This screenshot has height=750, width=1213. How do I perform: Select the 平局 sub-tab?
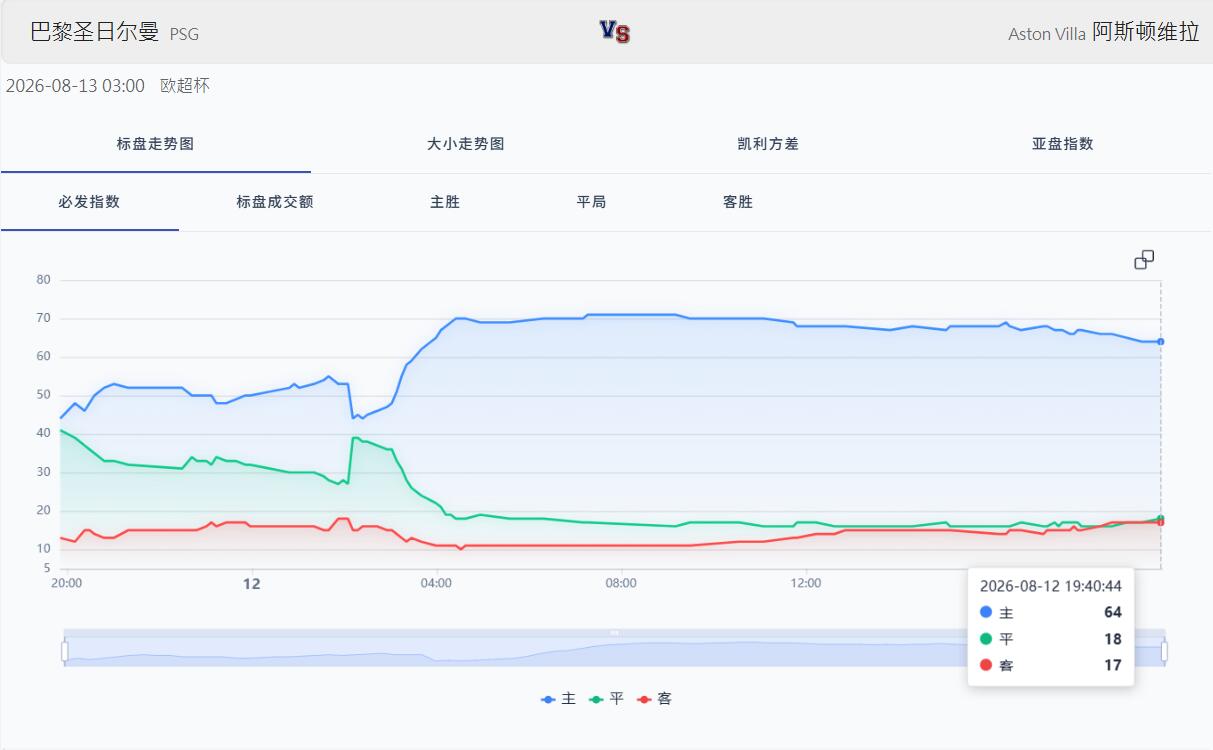[x=591, y=202]
